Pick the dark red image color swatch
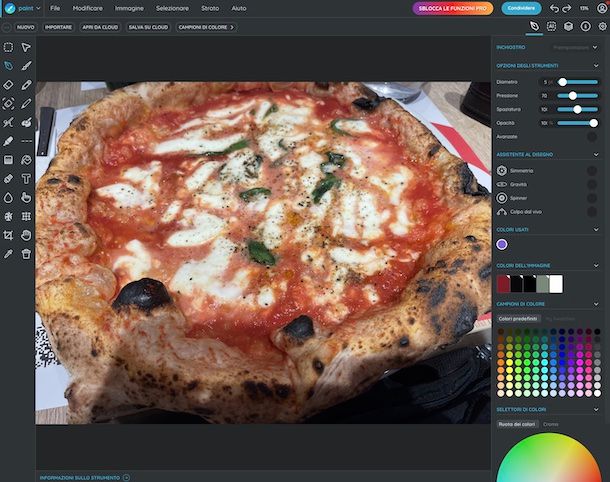Viewport: 610px width, 482px height. (x=503, y=284)
